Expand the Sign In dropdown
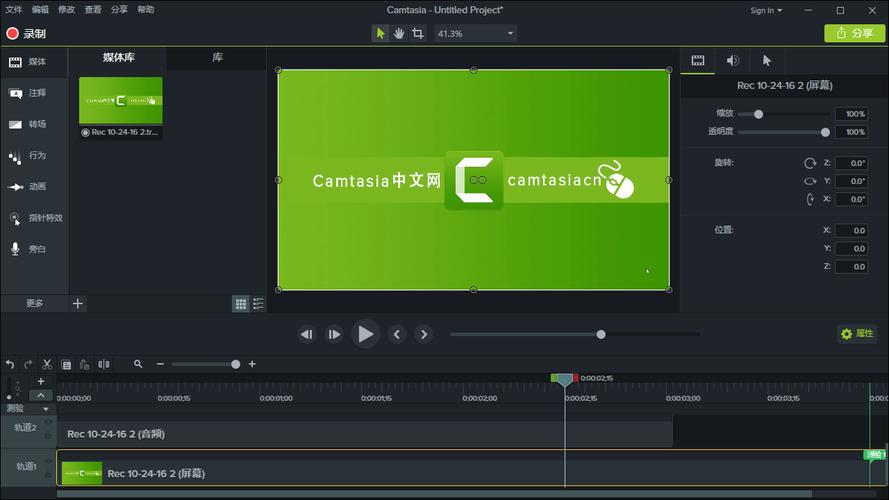Viewport: 889px width, 500px height. pyautogui.click(x=766, y=10)
